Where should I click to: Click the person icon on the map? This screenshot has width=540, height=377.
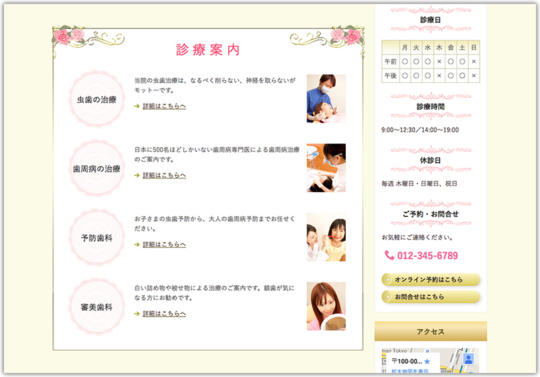click(468, 359)
